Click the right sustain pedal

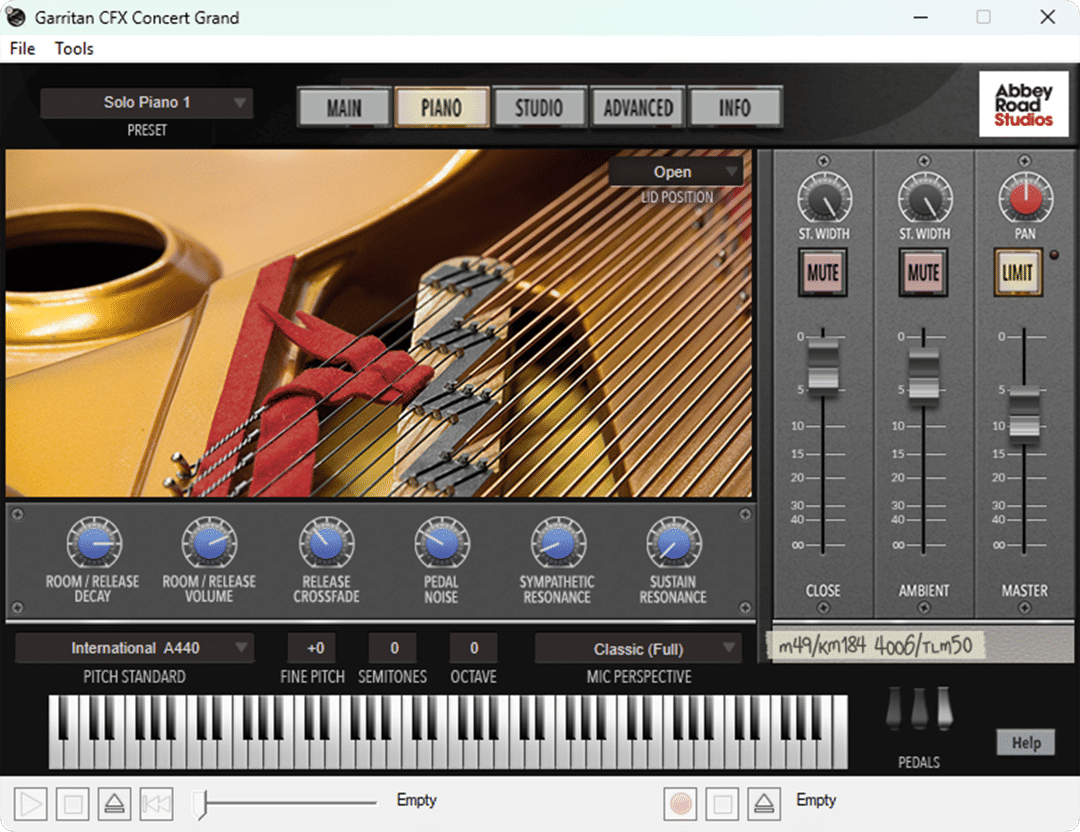[x=944, y=707]
